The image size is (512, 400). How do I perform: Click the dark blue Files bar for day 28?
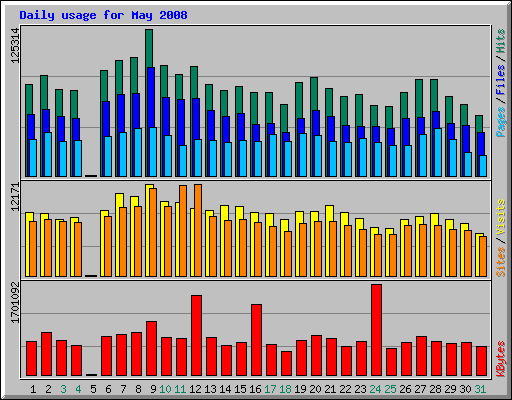[x=436, y=120]
